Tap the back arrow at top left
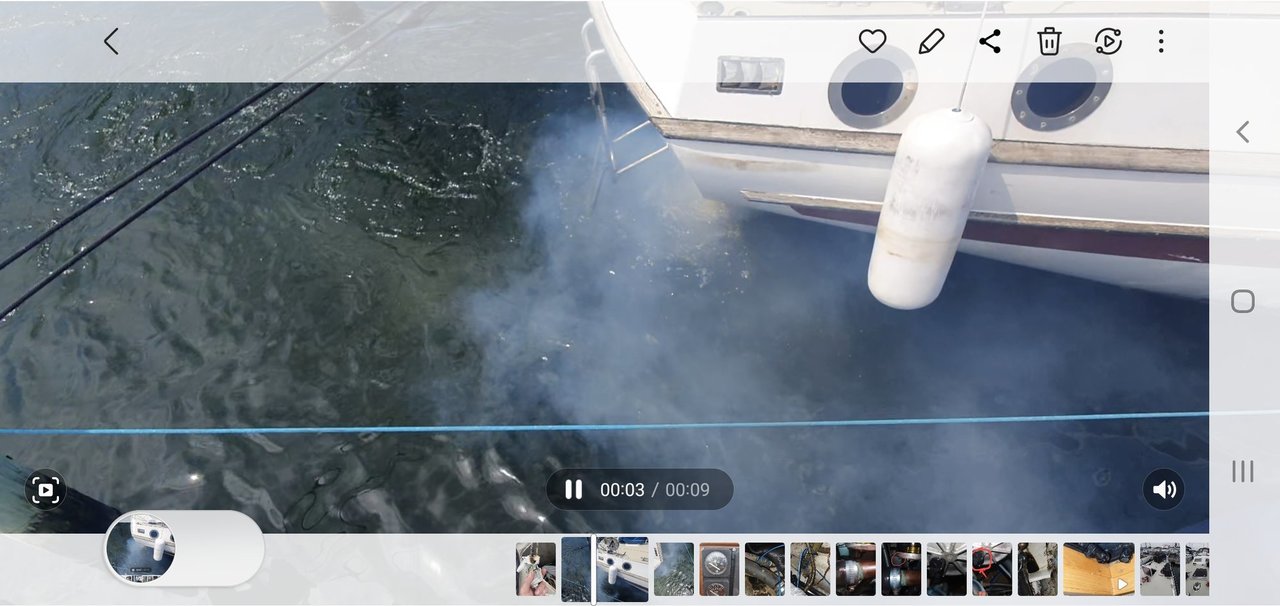 111,41
